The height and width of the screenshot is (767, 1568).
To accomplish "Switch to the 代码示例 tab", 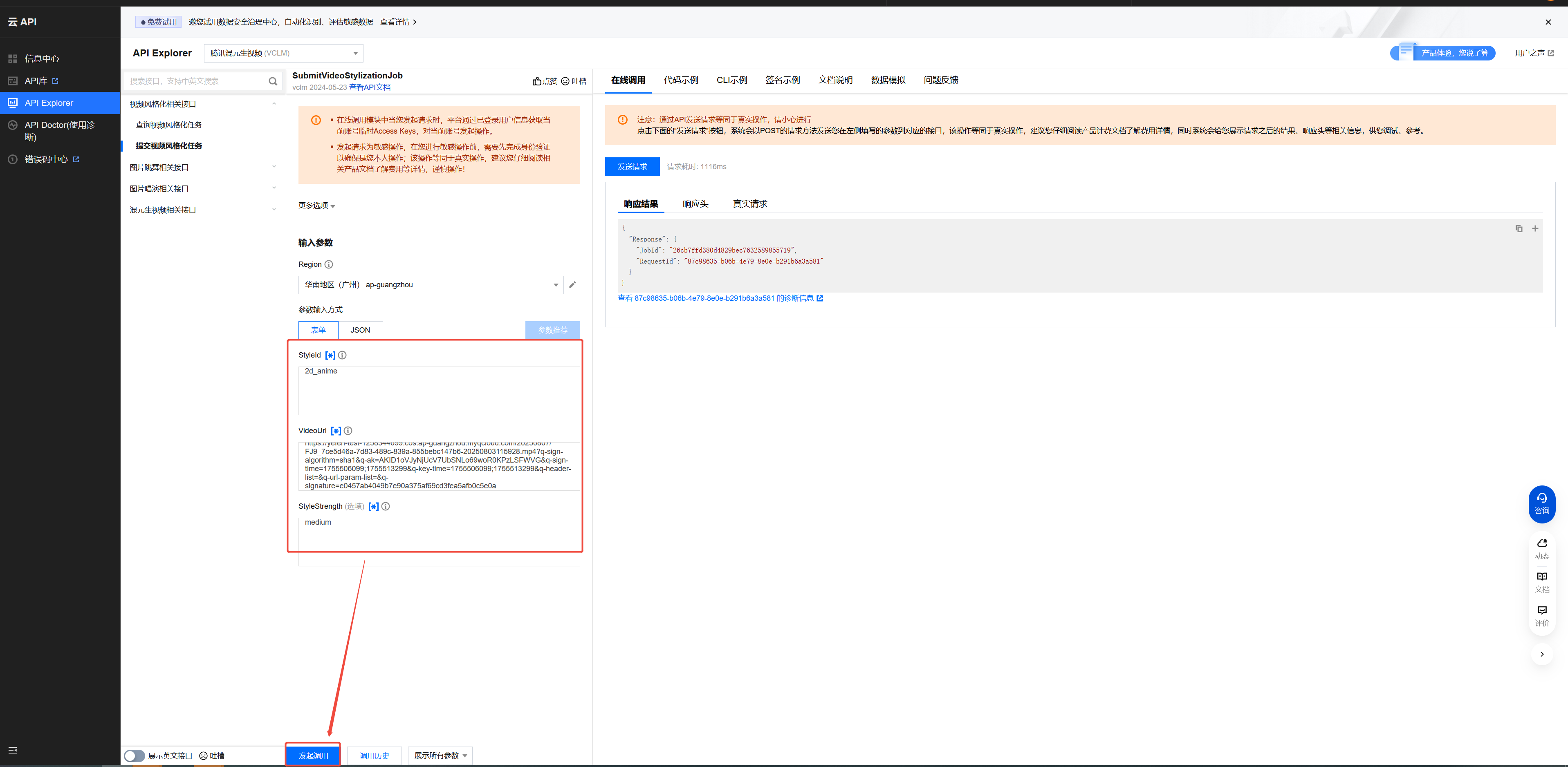I will pyautogui.click(x=680, y=80).
